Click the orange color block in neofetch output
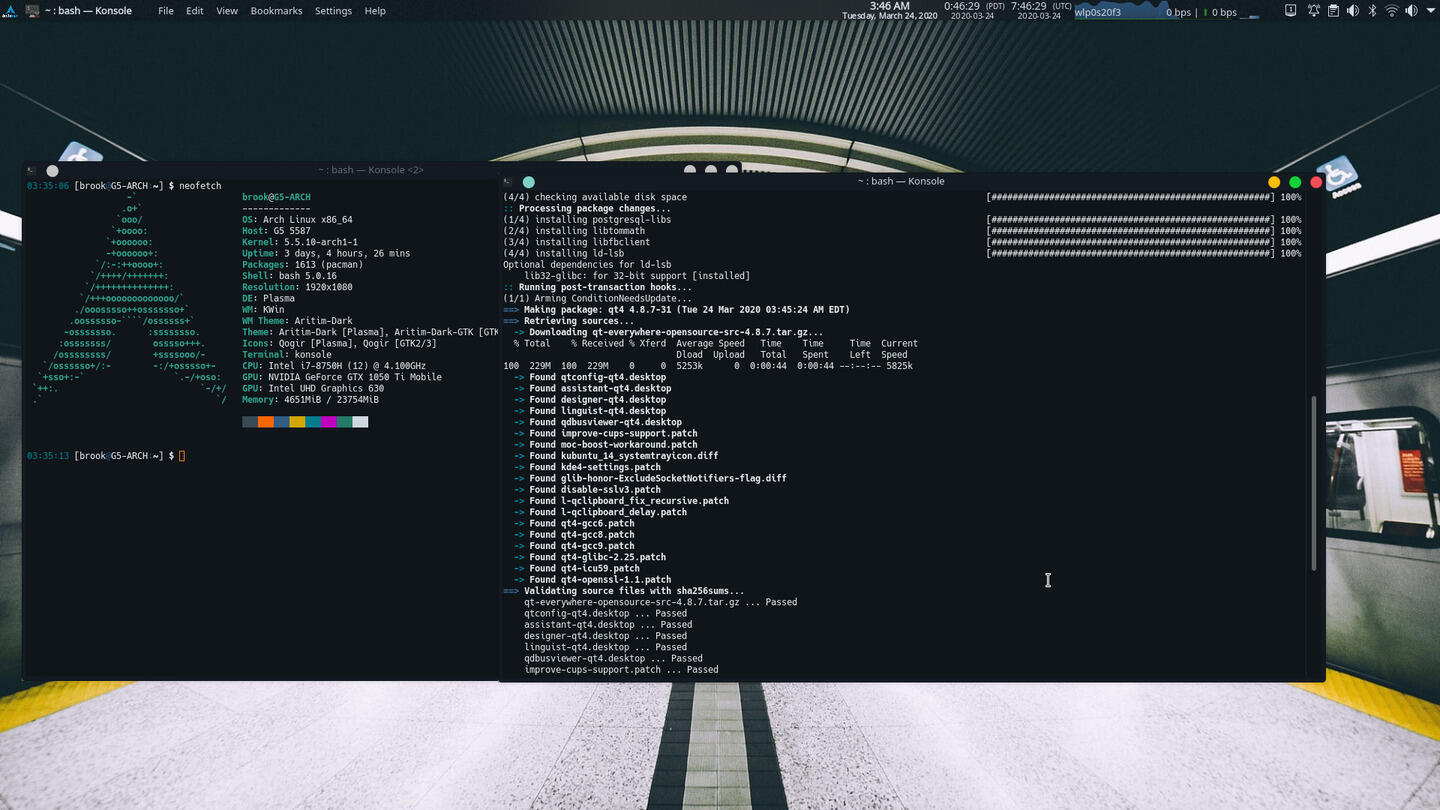Viewport: 1440px width, 810px height. pos(266,422)
